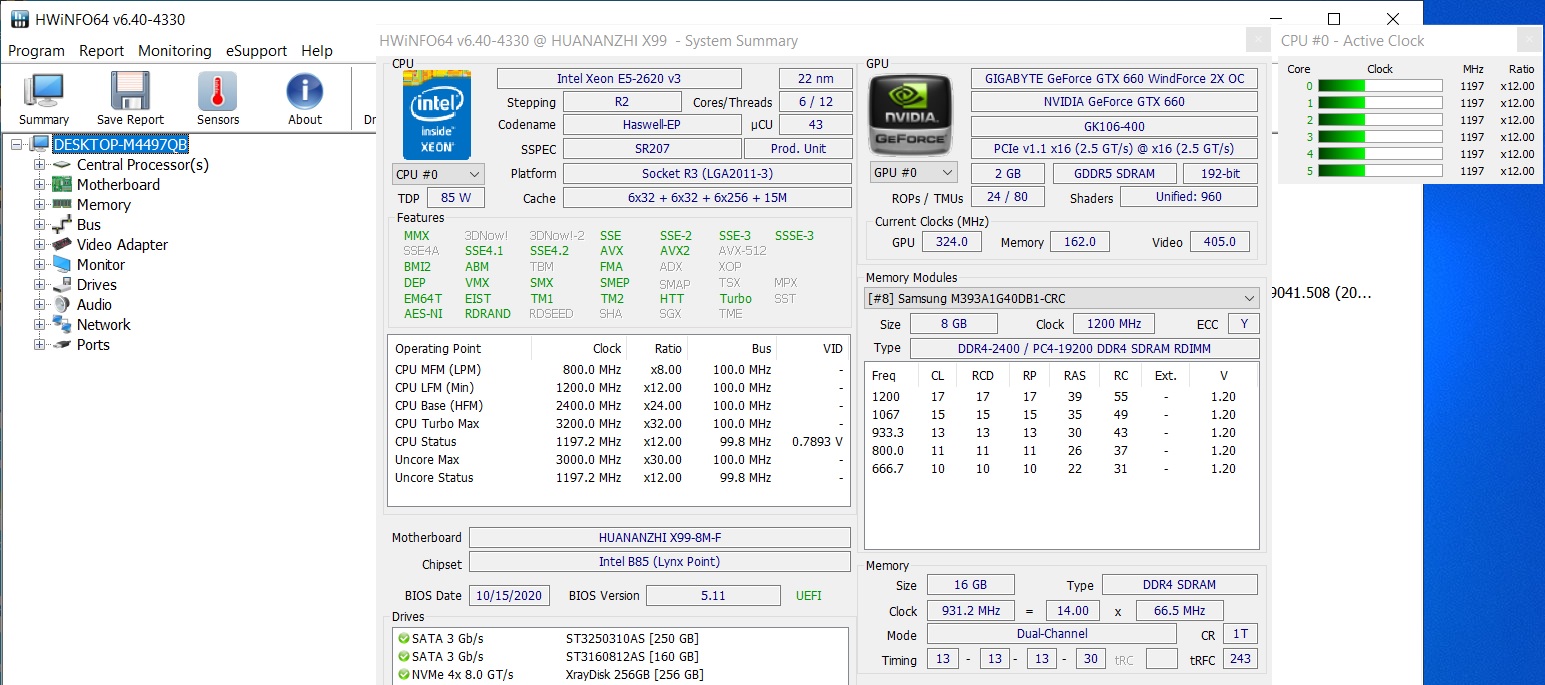Select the Audio tree item

pos(94,305)
